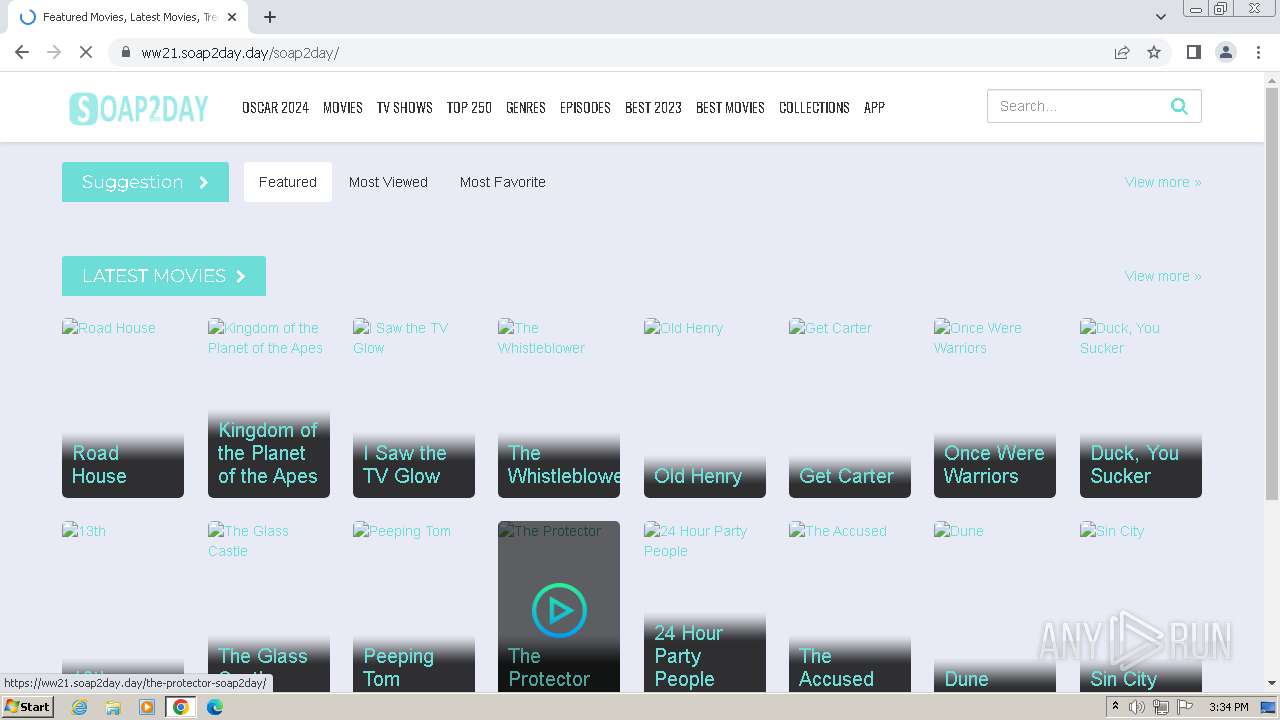Open Kingdom of the Planet of the Apes
The width and height of the screenshot is (1280, 720).
point(268,408)
